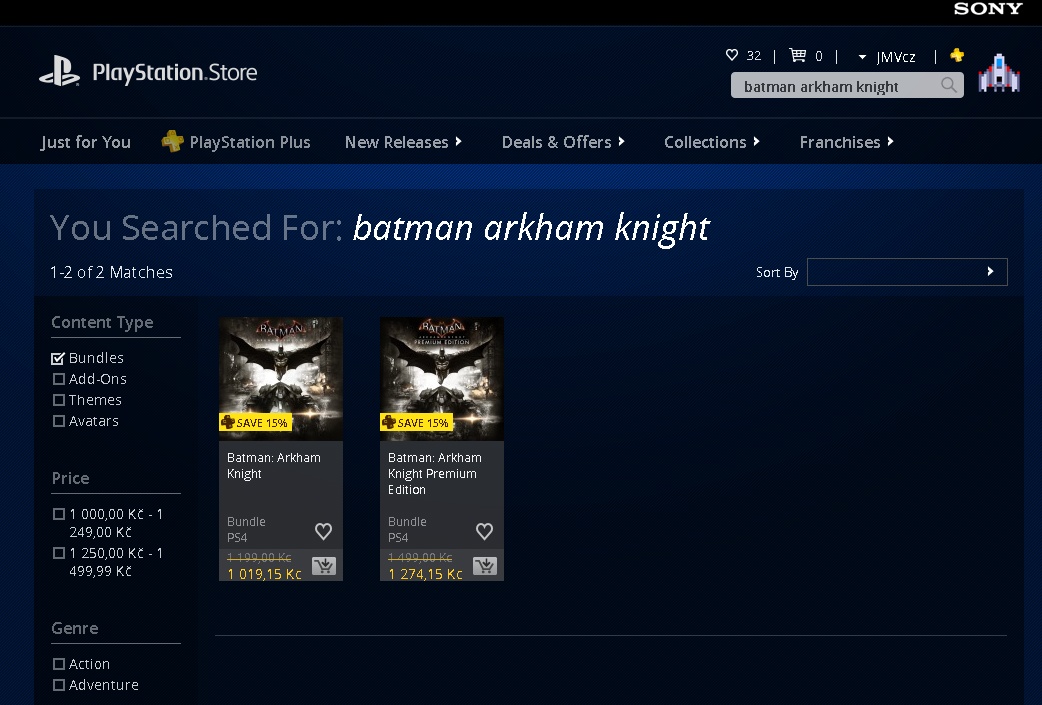Open the shopping cart icon in header
This screenshot has width=1042, height=705.
[x=797, y=55]
